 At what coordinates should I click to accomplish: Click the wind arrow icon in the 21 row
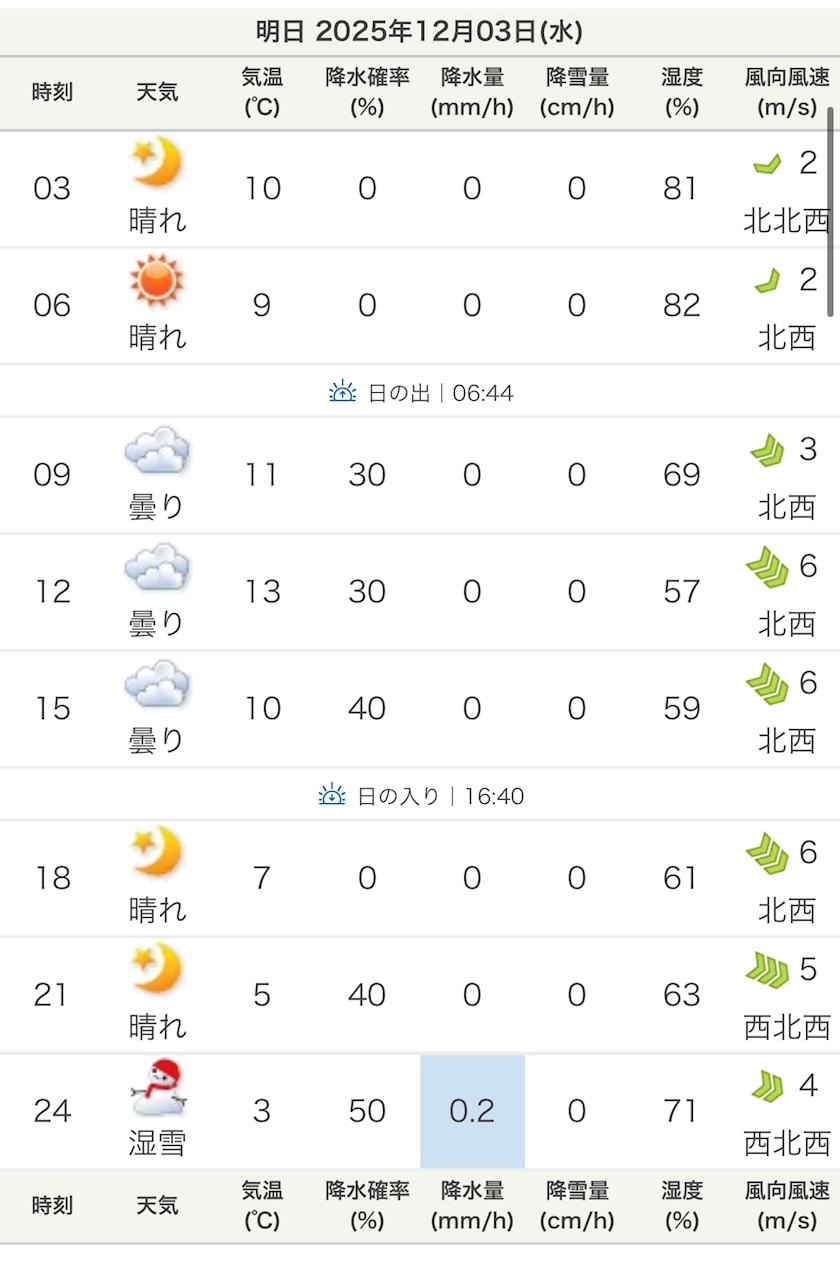[767, 969]
